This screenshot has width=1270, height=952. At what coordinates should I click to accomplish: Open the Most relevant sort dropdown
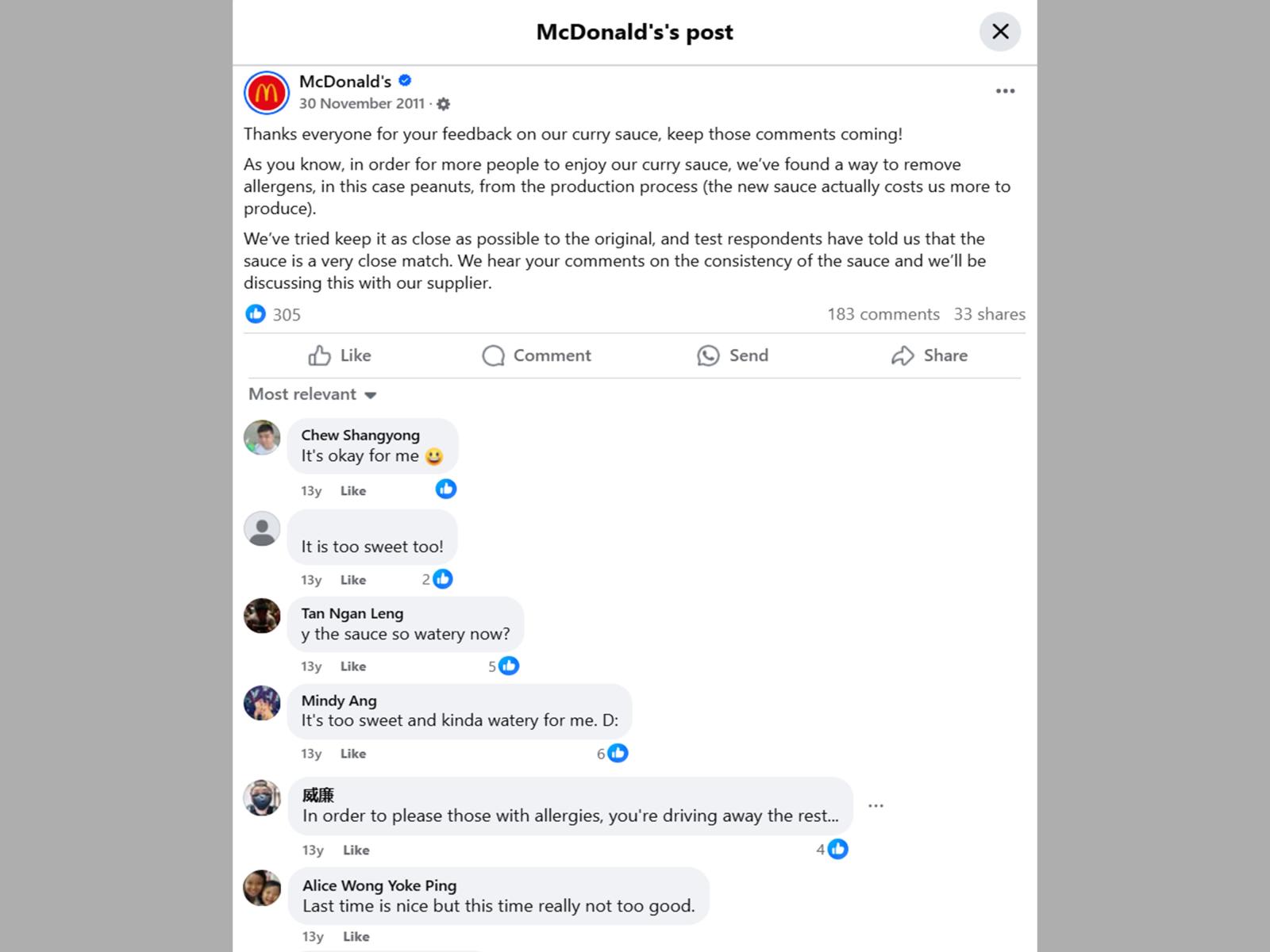[313, 394]
